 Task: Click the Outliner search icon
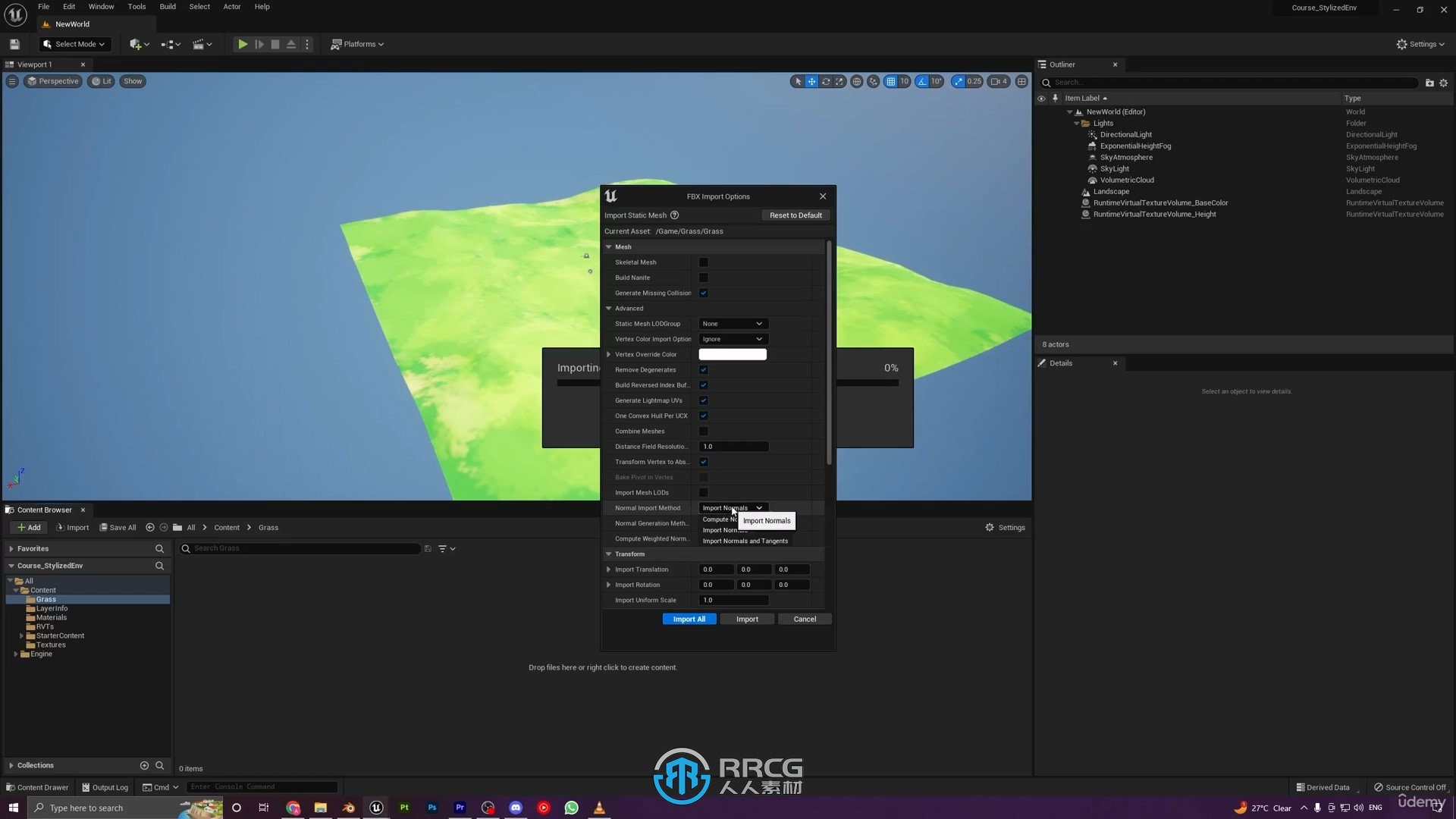pyautogui.click(x=1046, y=82)
